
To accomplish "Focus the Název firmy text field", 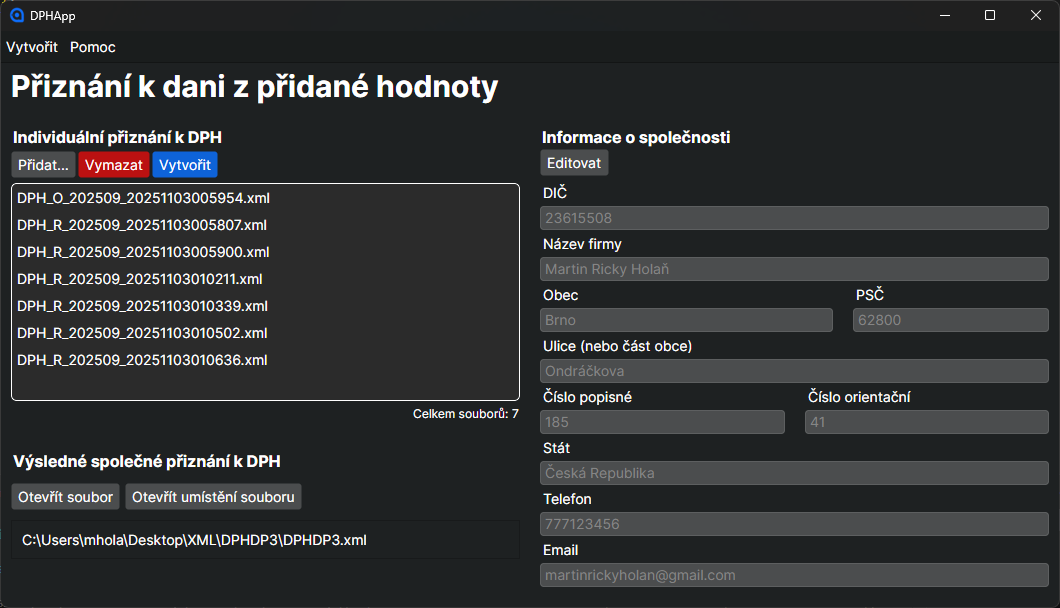I will [794, 269].
